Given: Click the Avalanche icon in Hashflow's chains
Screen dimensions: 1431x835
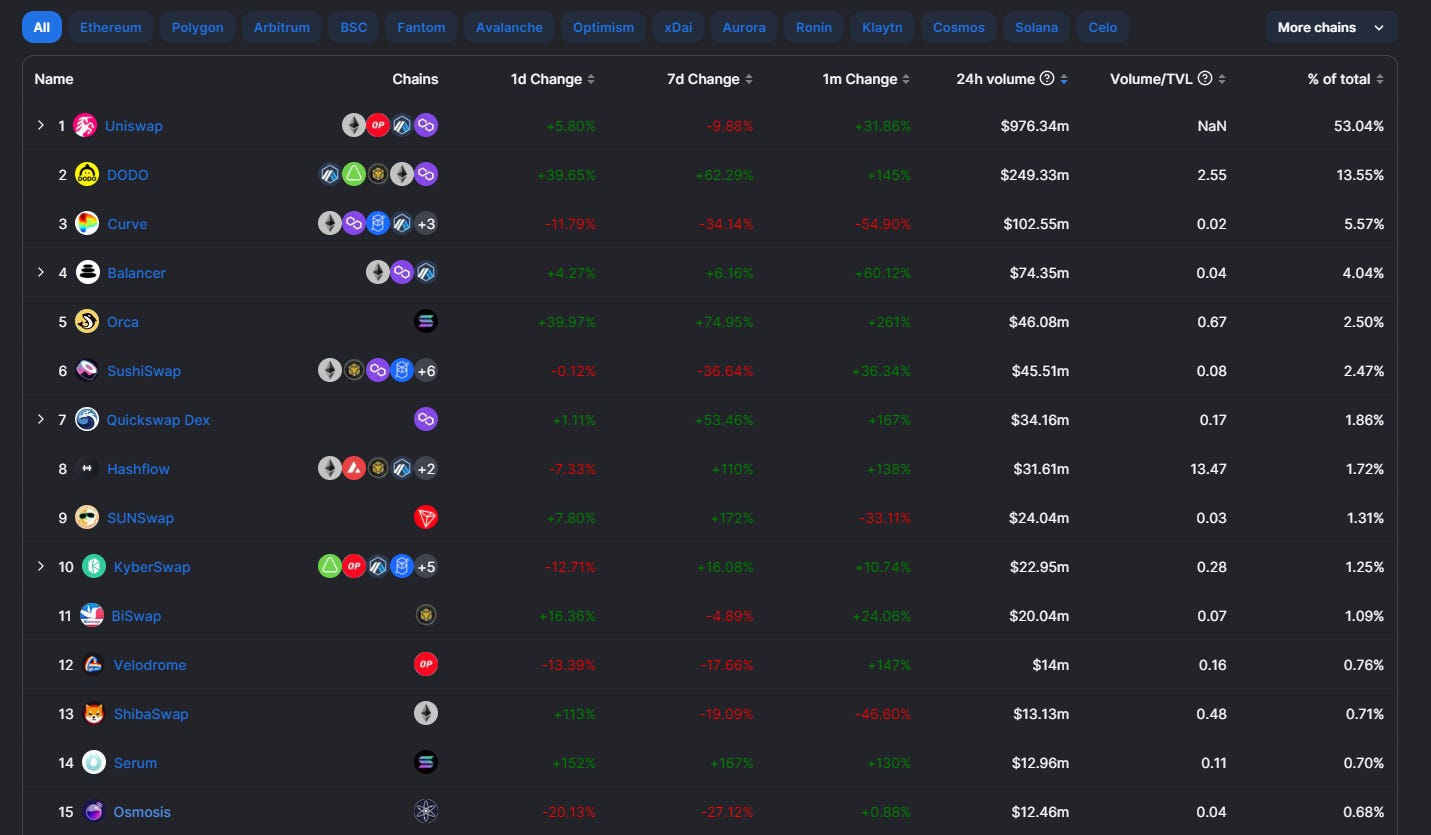Looking at the screenshot, I should pos(354,468).
